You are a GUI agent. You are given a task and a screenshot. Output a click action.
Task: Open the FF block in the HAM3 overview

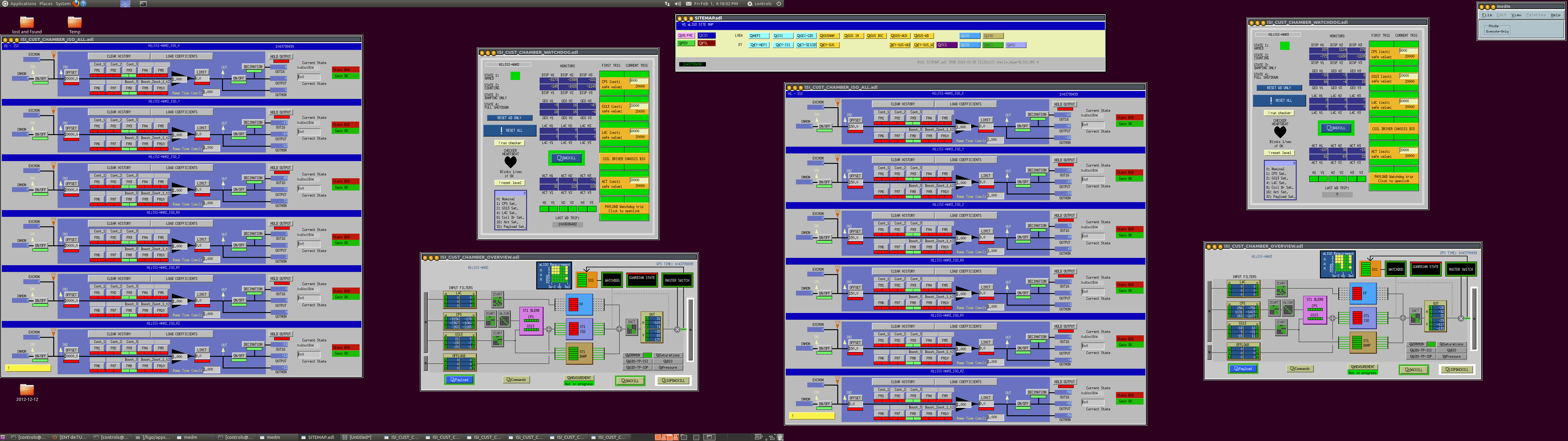1363,293
